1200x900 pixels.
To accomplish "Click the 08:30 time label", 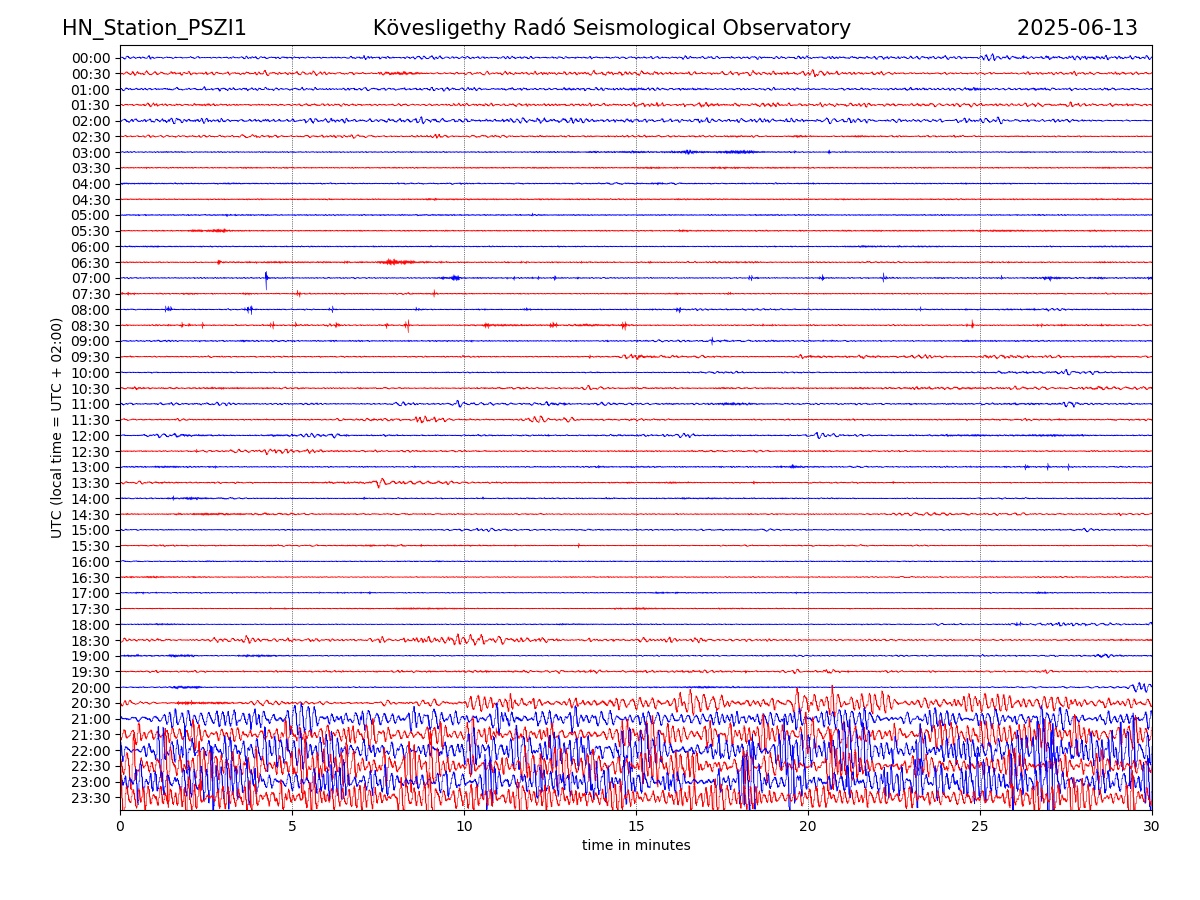I will pos(90,326).
